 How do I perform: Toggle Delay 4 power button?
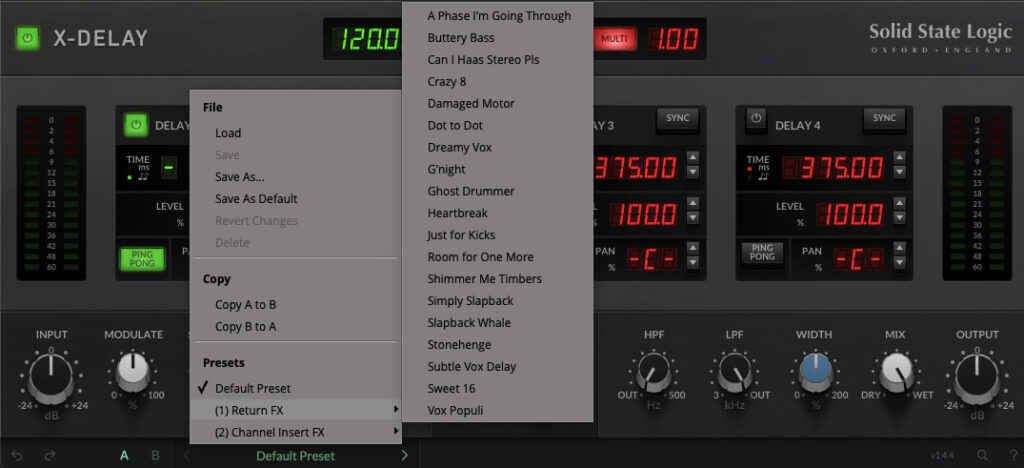click(x=756, y=119)
